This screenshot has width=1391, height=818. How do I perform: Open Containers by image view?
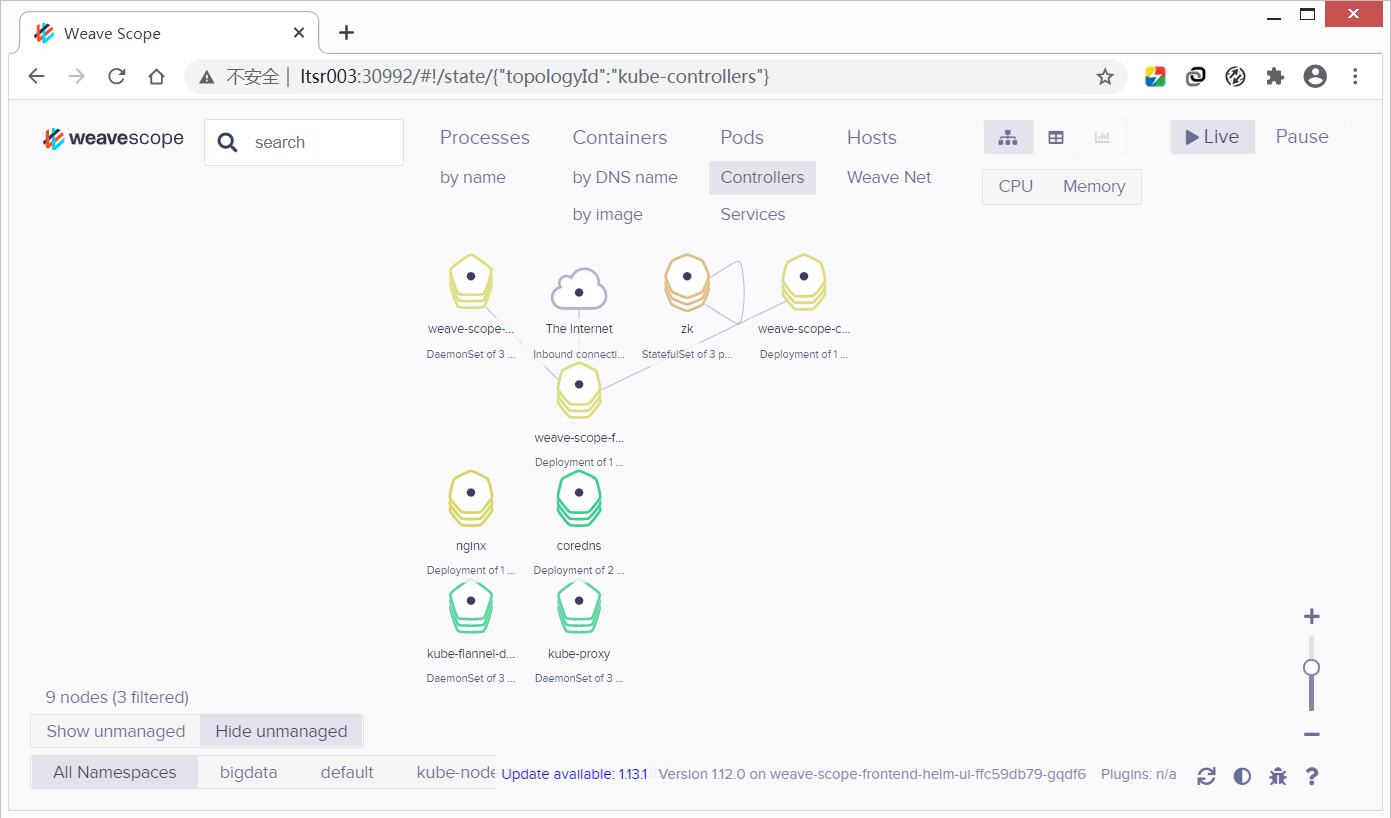pos(608,215)
